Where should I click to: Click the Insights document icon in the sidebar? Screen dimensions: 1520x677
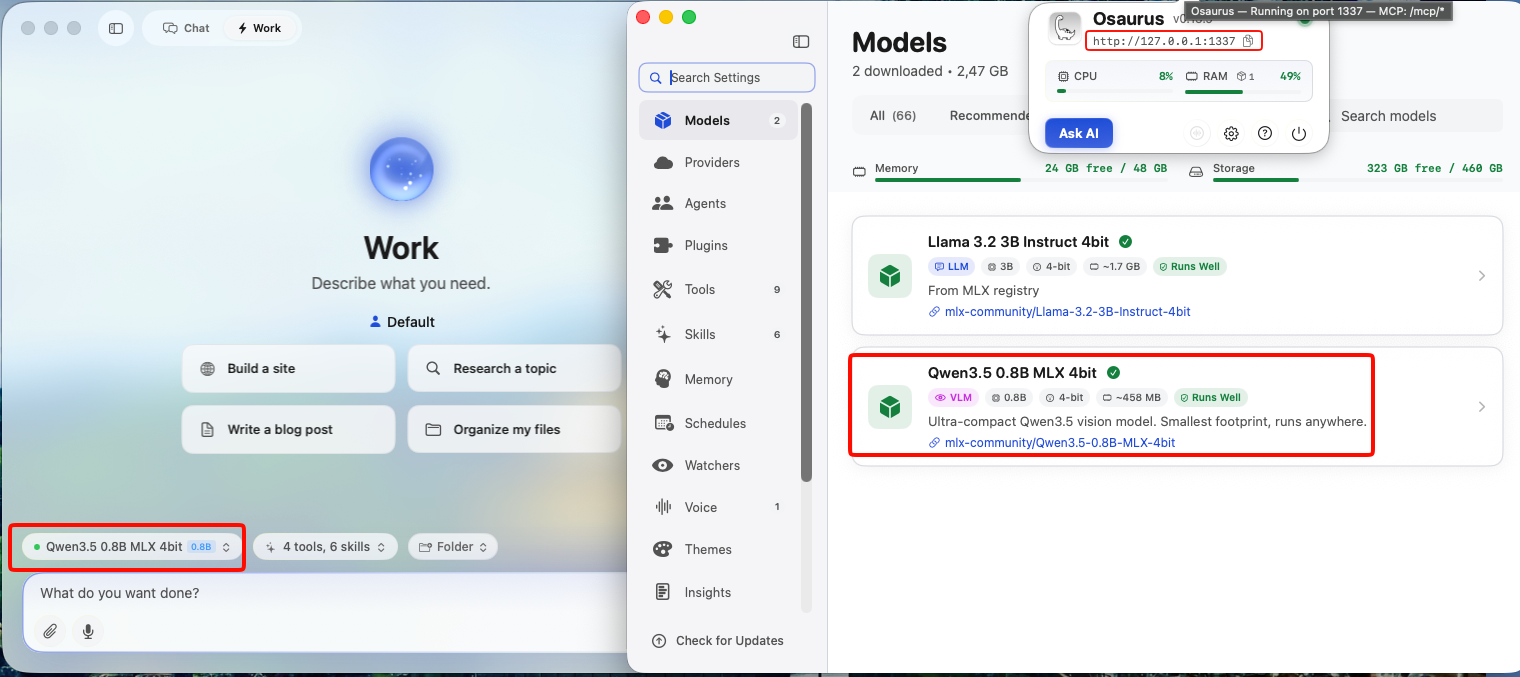pos(663,592)
